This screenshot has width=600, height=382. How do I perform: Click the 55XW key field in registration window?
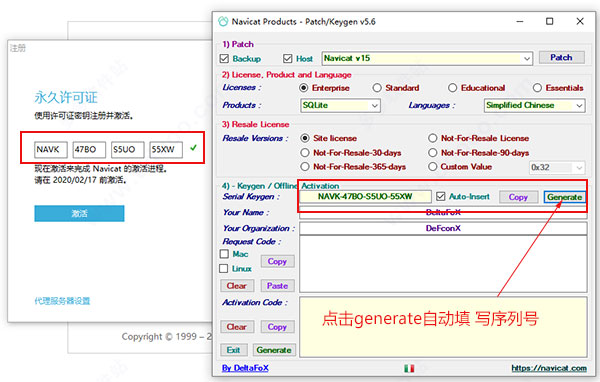click(x=166, y=150)
